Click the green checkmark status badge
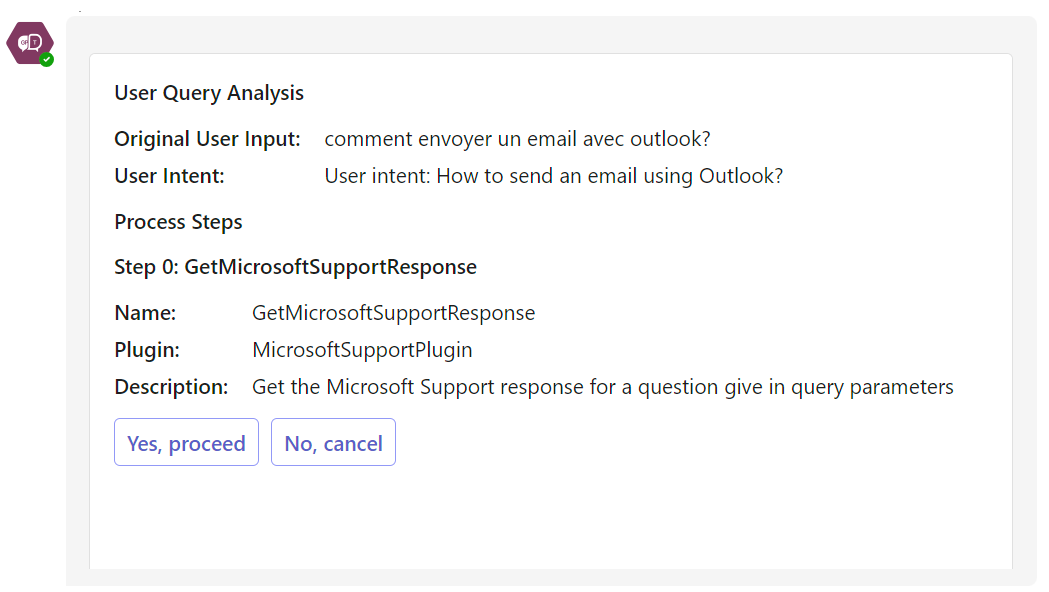 tap(47, 60)
